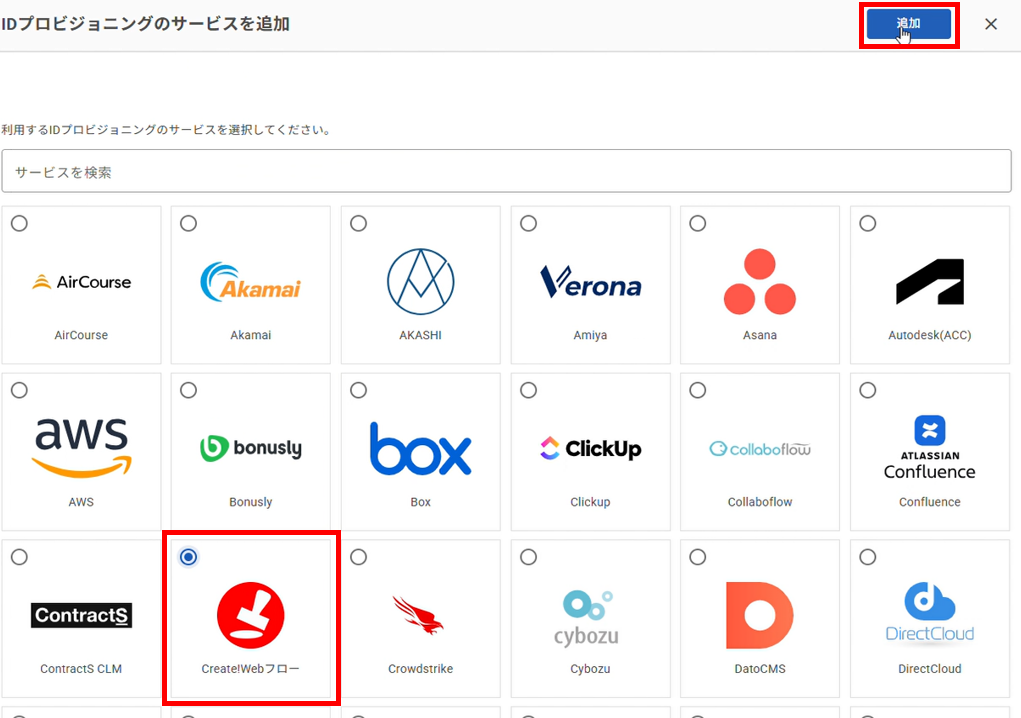Click the AWS logo
Viewport: 1021px width, 718px height.
tap(81, 449)
